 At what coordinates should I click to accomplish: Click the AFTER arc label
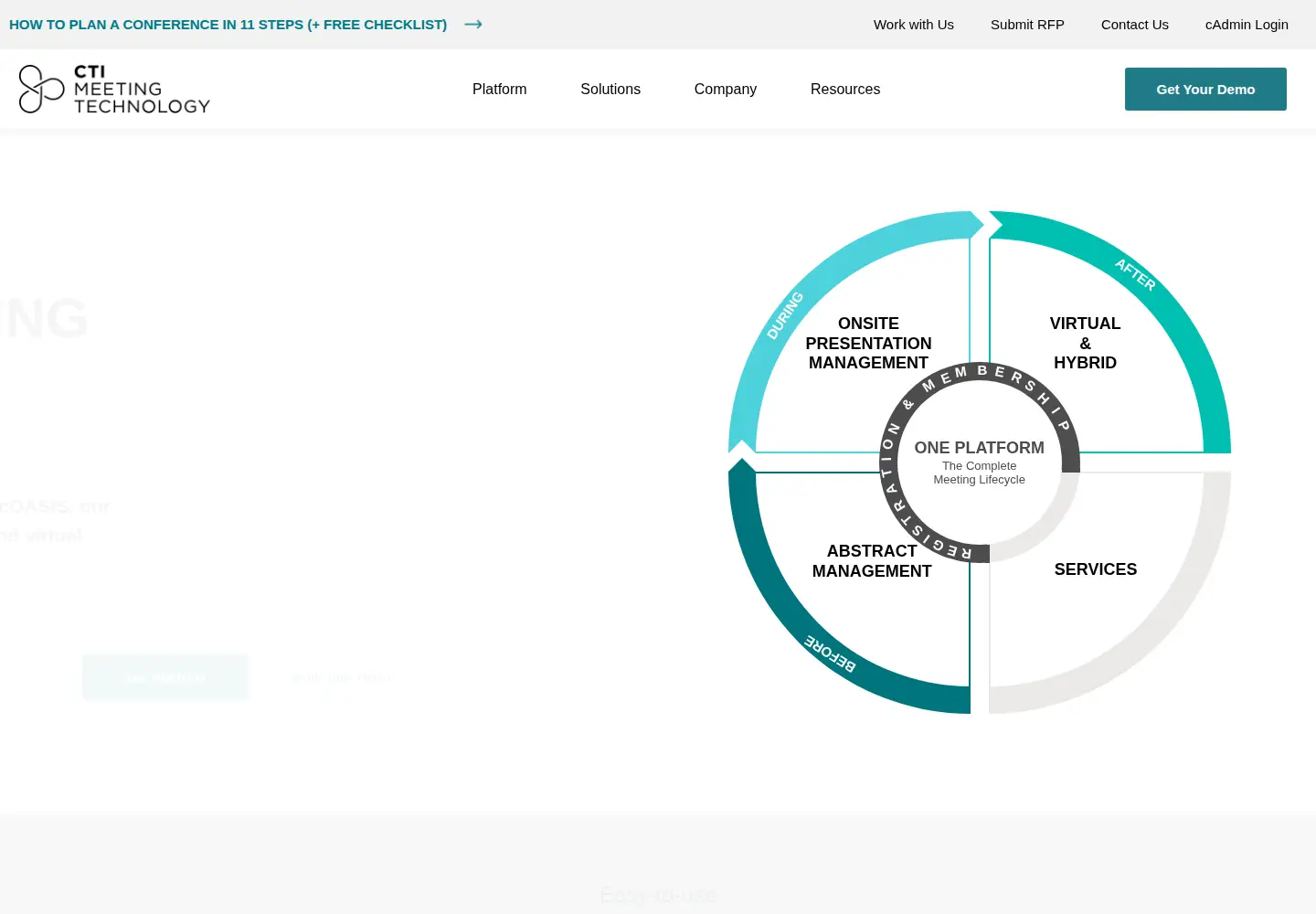click(x=1135, y=274)
